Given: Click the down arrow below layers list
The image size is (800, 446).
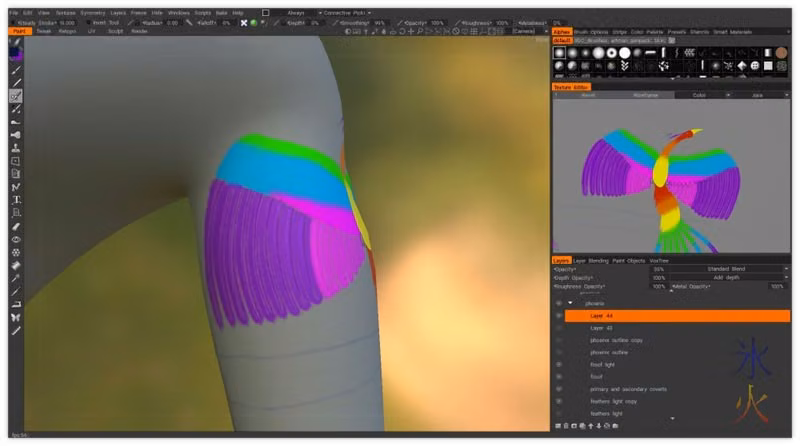Looking at the screenshot, I should tap(672, 419).
